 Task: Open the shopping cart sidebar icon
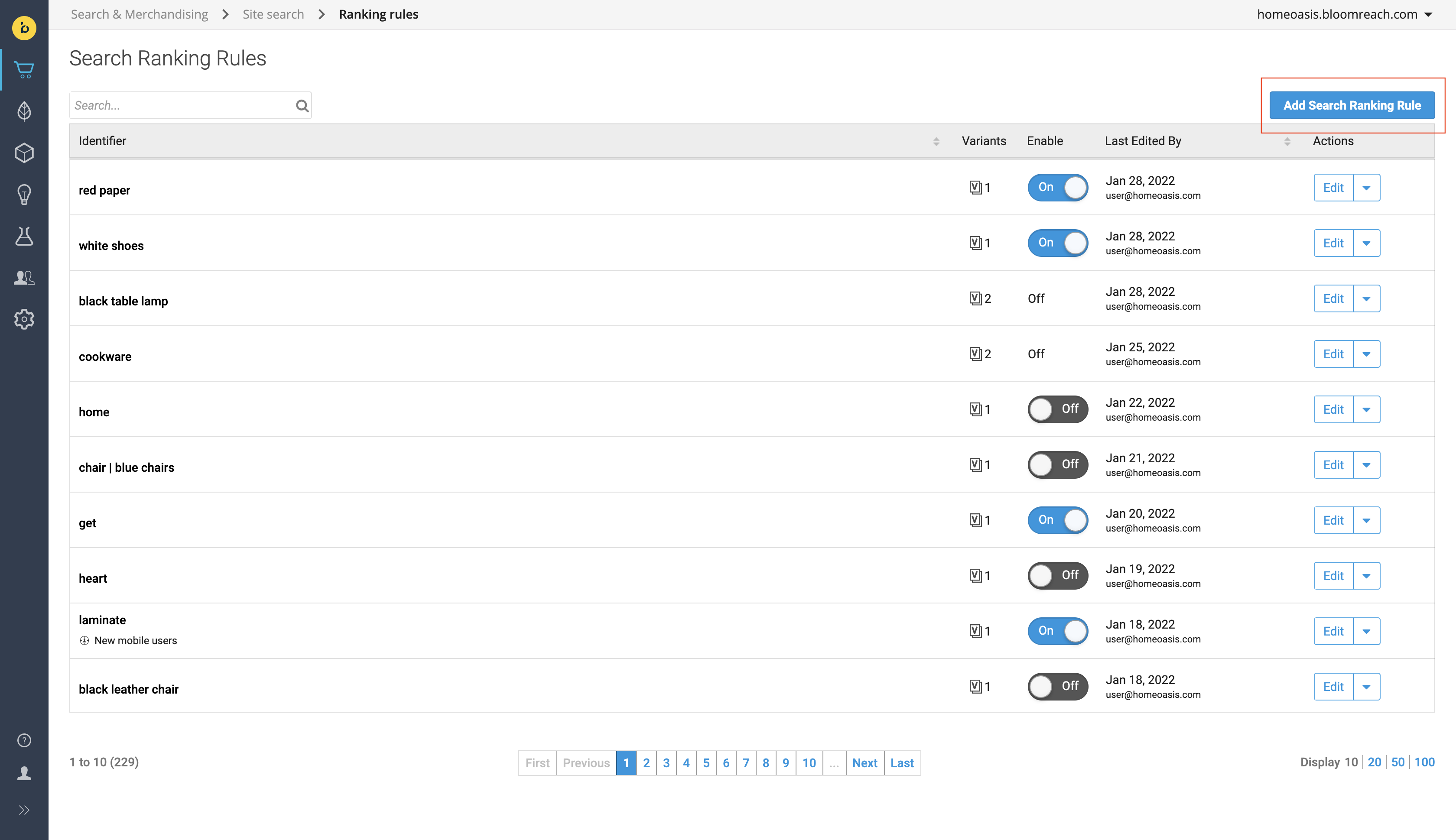24,70
